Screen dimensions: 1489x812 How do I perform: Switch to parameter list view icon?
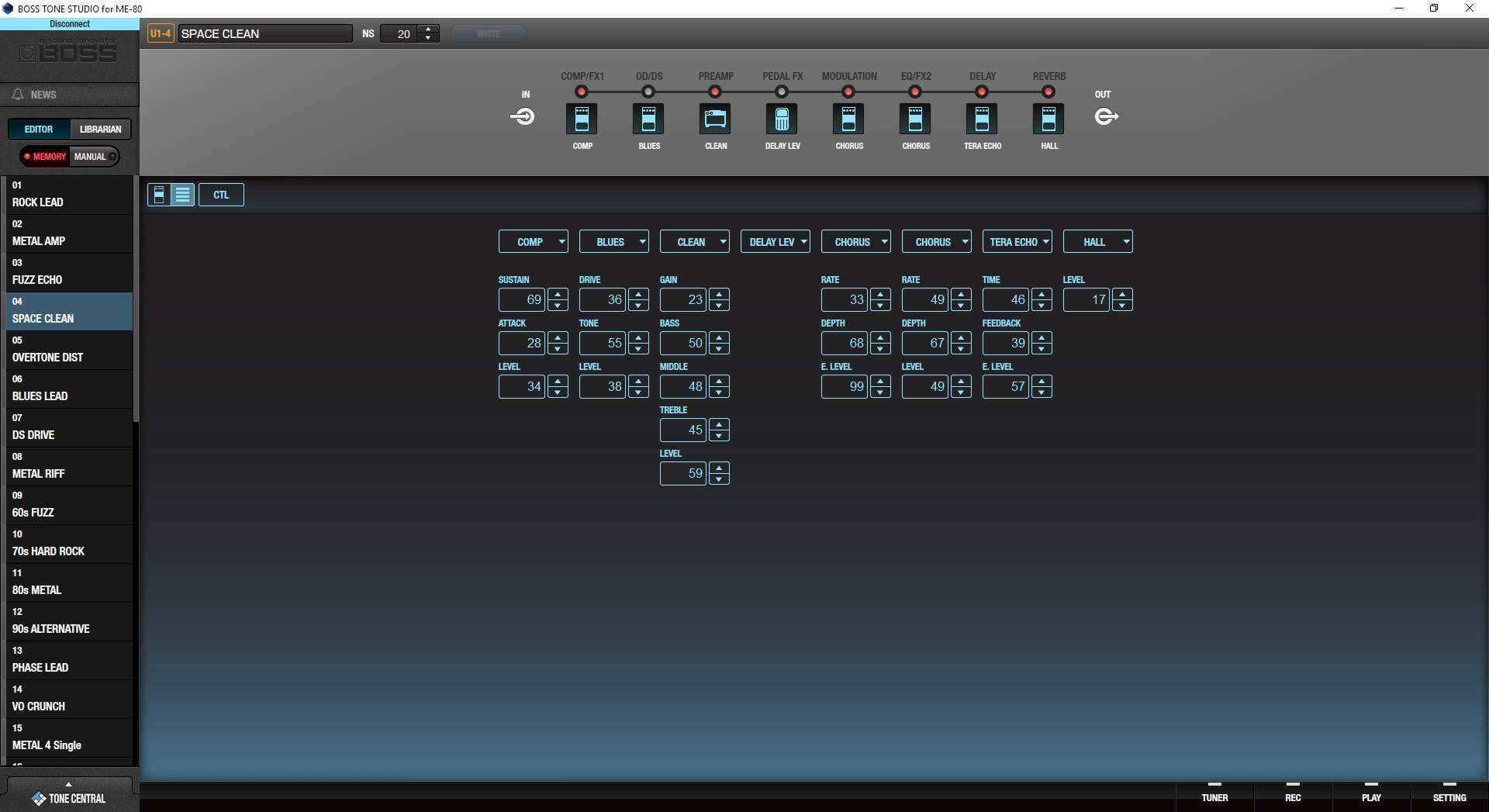pyautogui.click(x=182, y=195)
